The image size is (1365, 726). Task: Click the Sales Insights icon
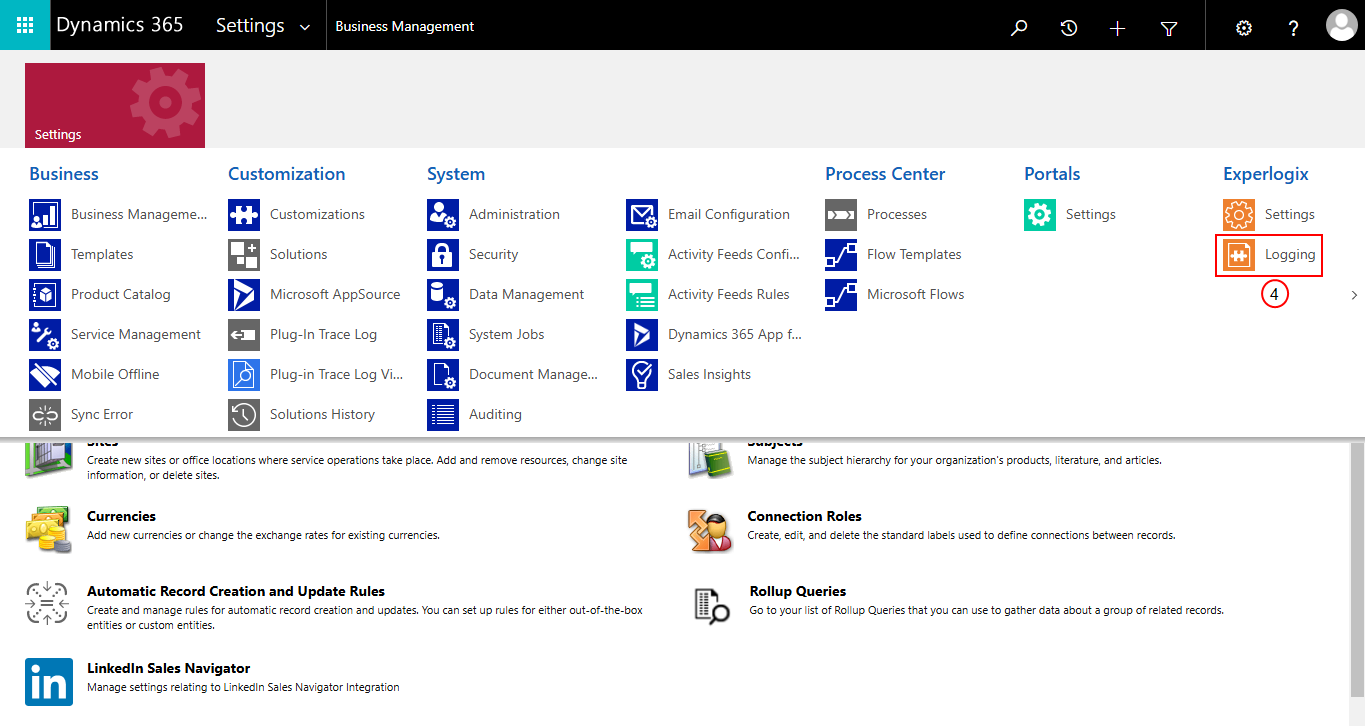(642, 374)
